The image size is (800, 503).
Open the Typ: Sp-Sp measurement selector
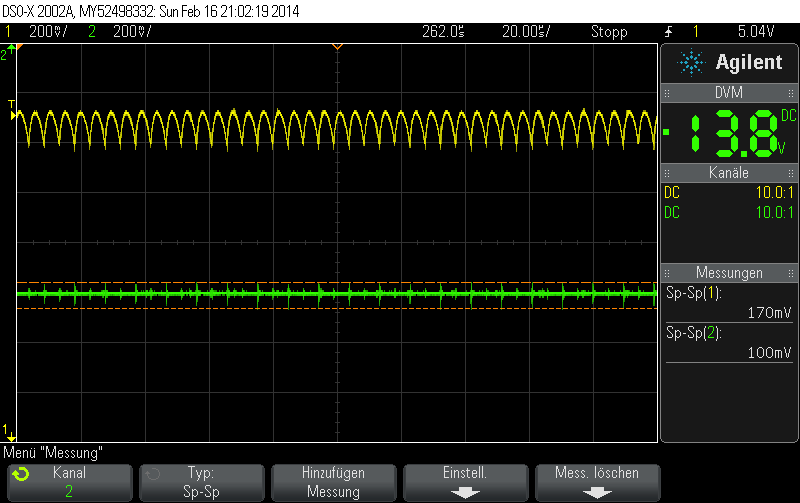click(x=202, y=482)
